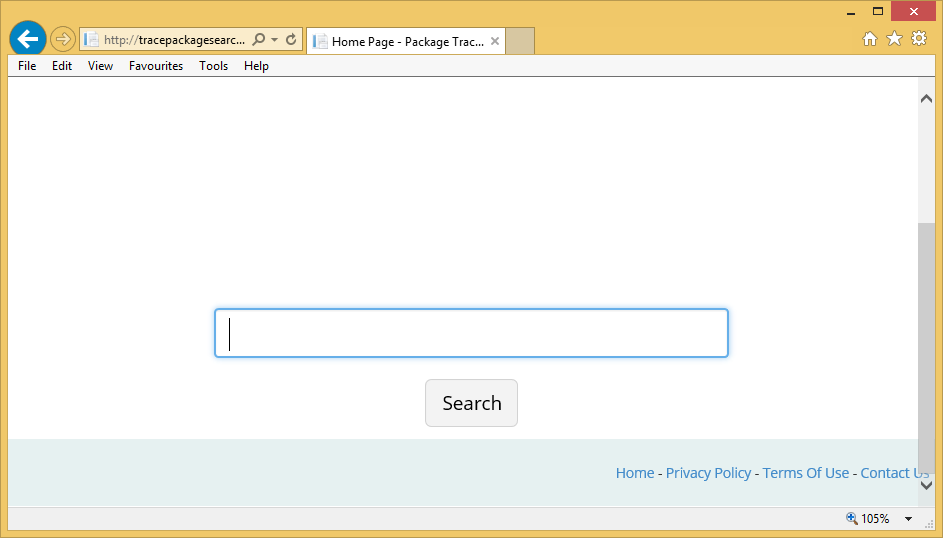Close the Home Page tab
The width and height of the screenshot is (943, 538).
click(495, 41)
